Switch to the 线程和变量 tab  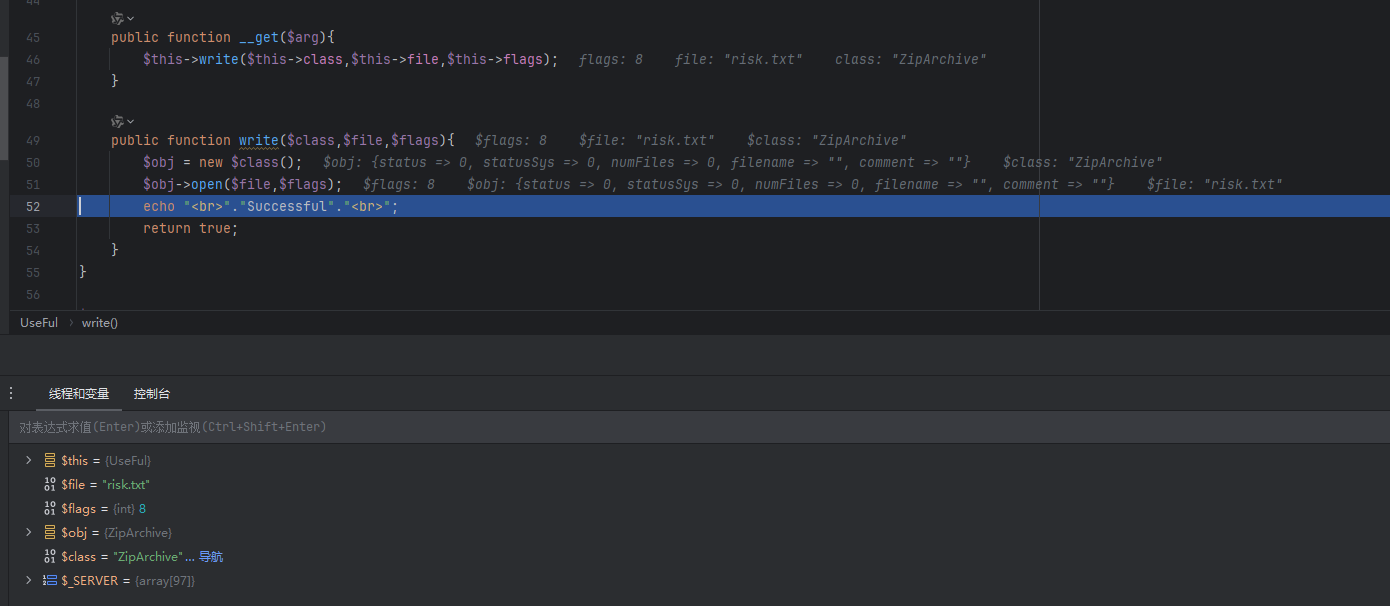point(79,394)
